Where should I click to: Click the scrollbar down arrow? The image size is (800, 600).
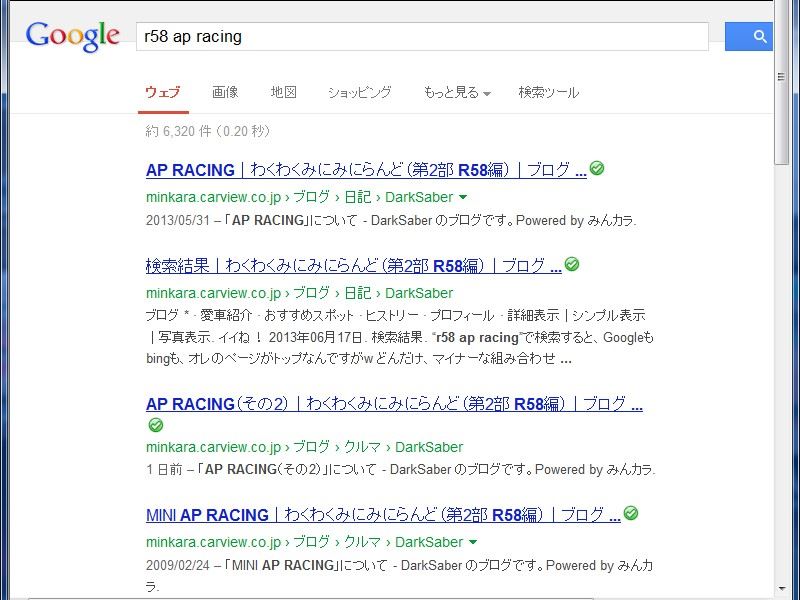click(781, 590)
